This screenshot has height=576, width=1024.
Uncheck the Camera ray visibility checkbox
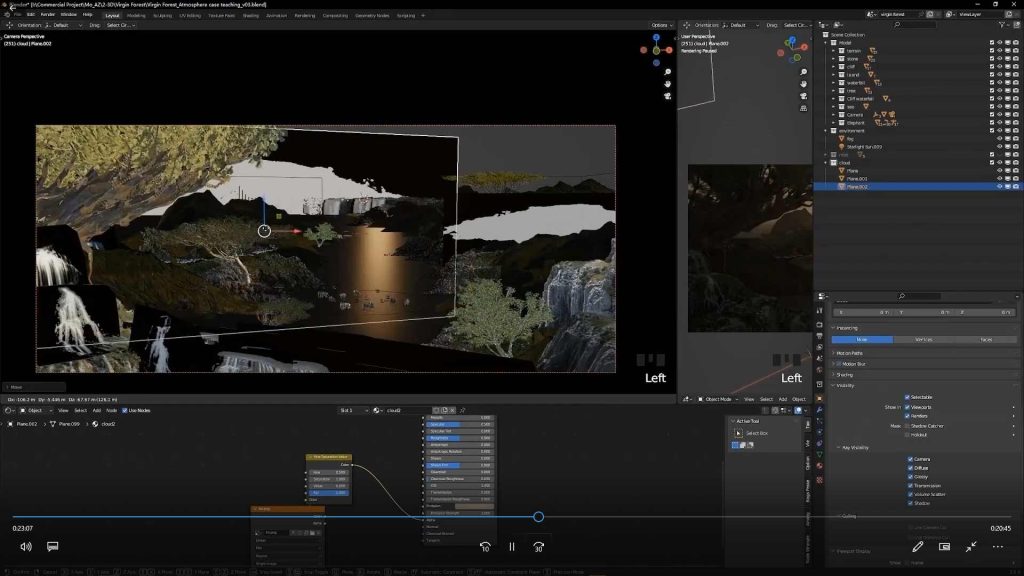point(909,459)
